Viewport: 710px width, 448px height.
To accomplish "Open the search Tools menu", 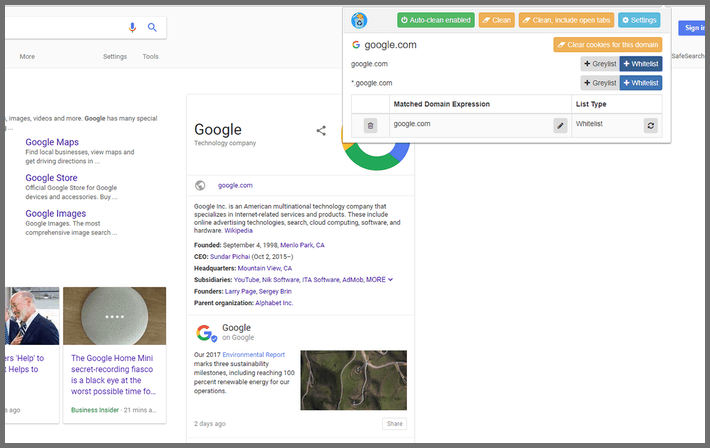I will (150, 57).
